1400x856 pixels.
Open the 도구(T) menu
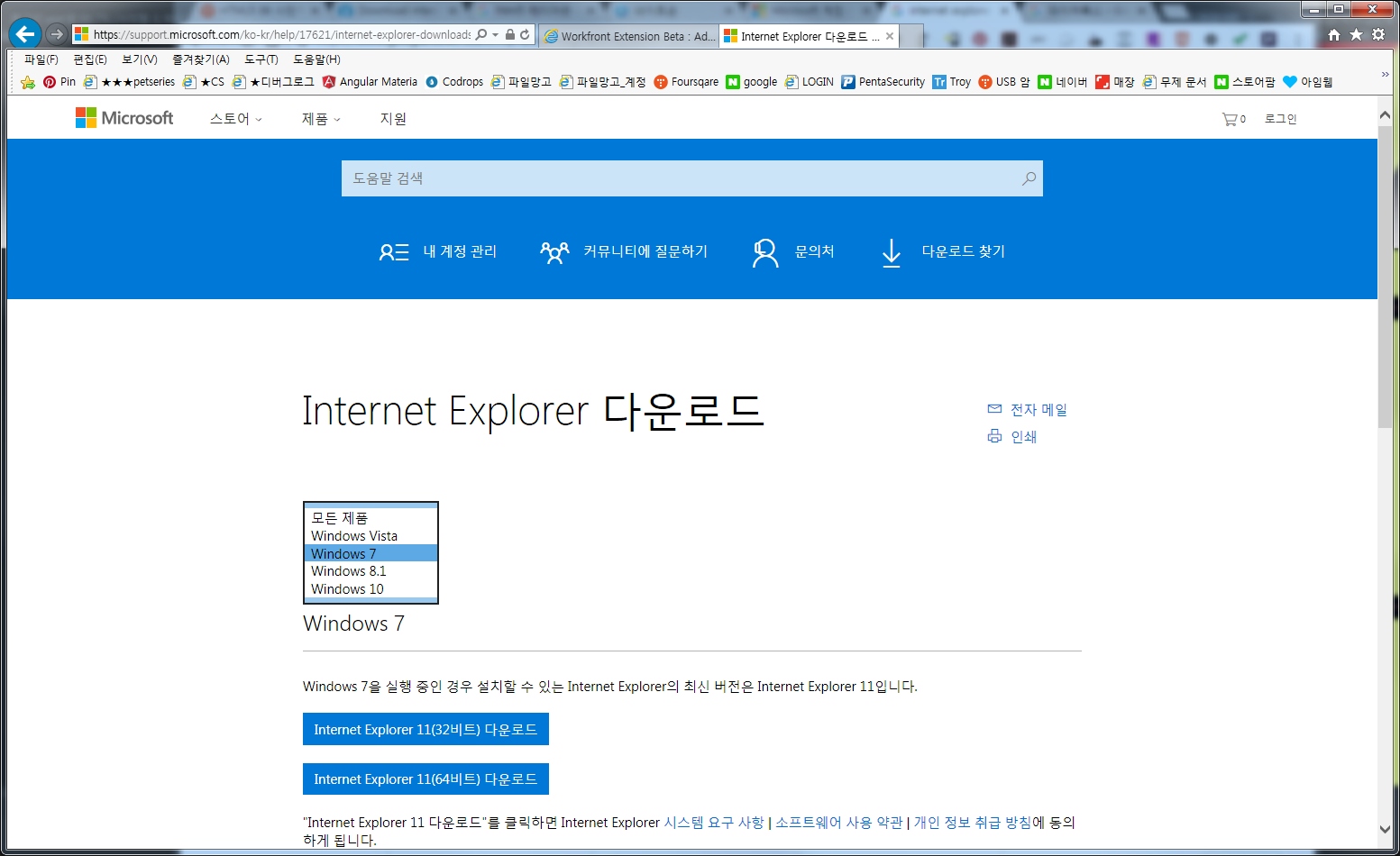point(261,59)
